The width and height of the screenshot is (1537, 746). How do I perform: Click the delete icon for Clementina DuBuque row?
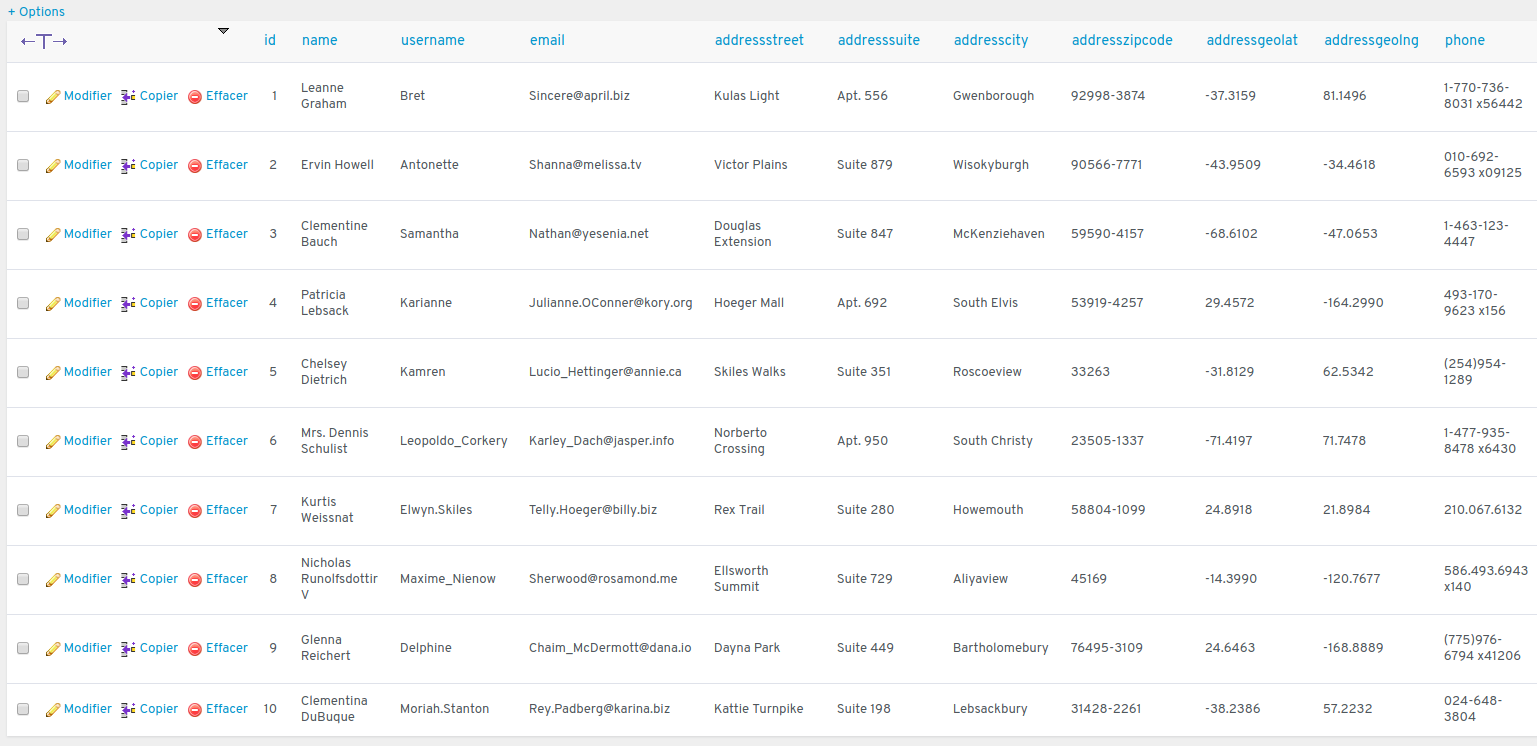pyautogui.click(x=195, y=710)
